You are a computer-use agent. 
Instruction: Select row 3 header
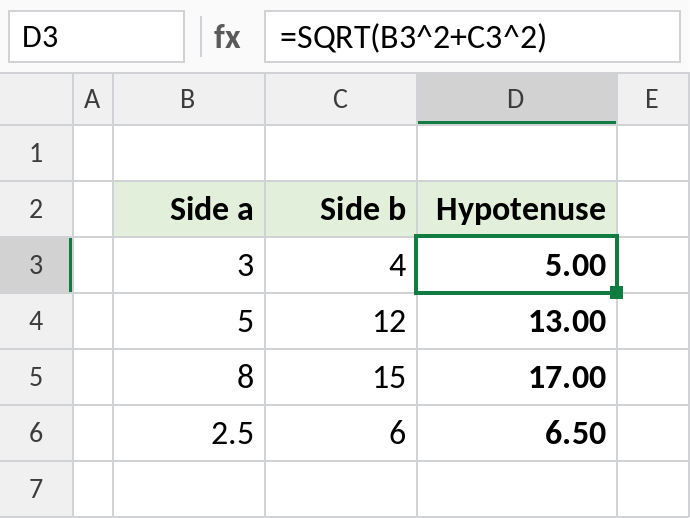[36, 265]
